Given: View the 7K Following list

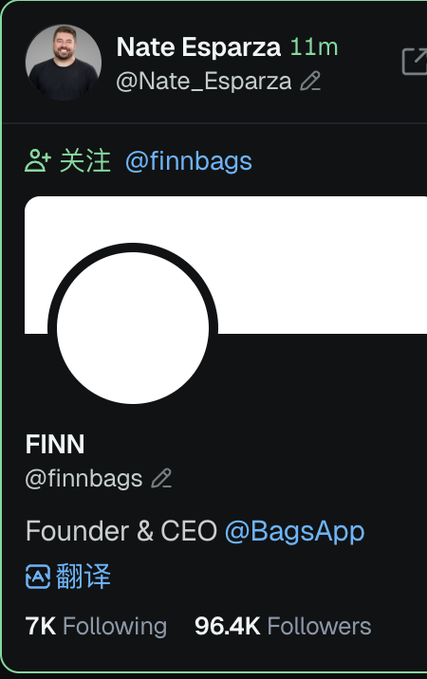Looking at the screenshot, I should [96, 626].
